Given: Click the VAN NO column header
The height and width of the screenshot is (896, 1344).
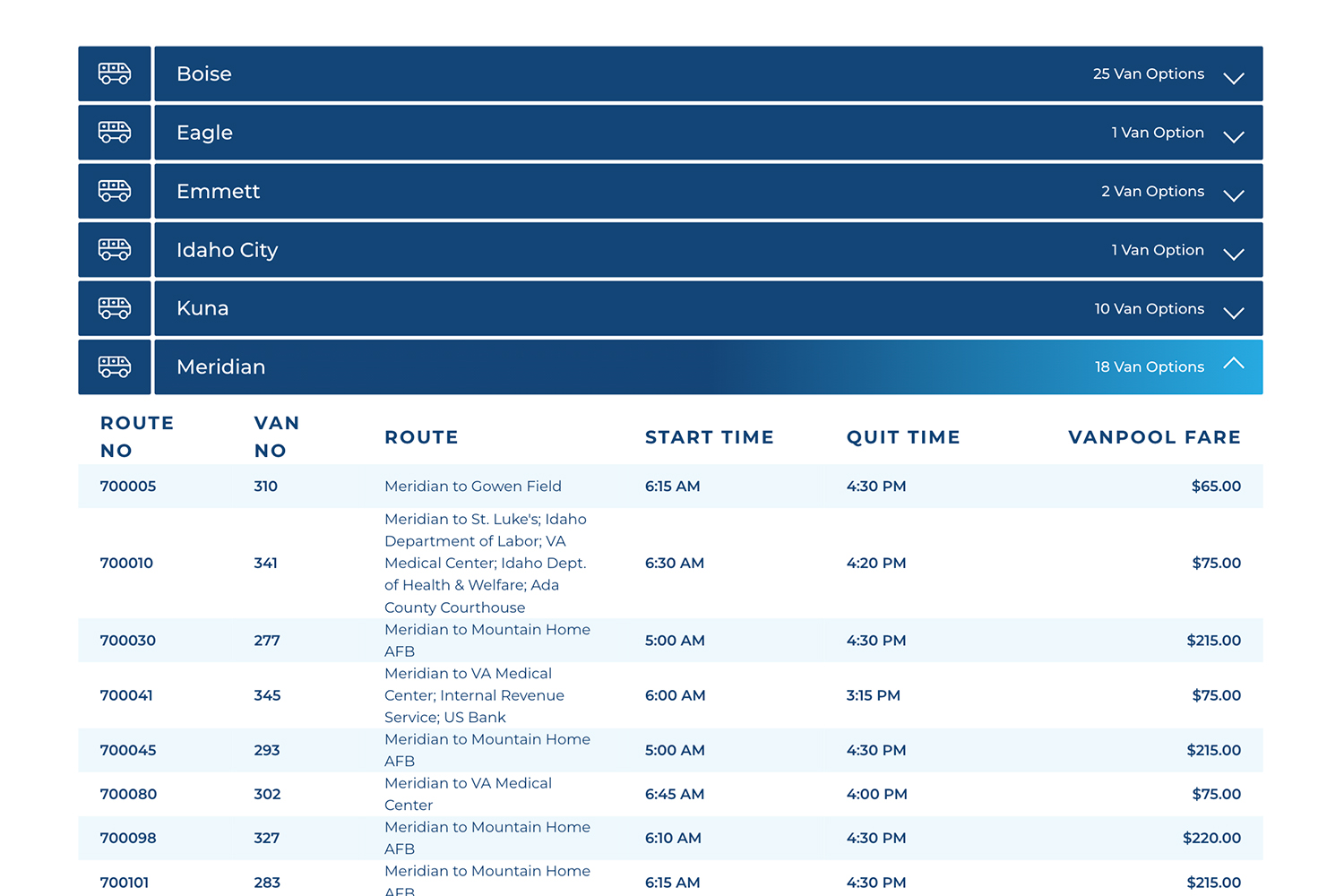Looking at the screenshot, I should [277, 436].
